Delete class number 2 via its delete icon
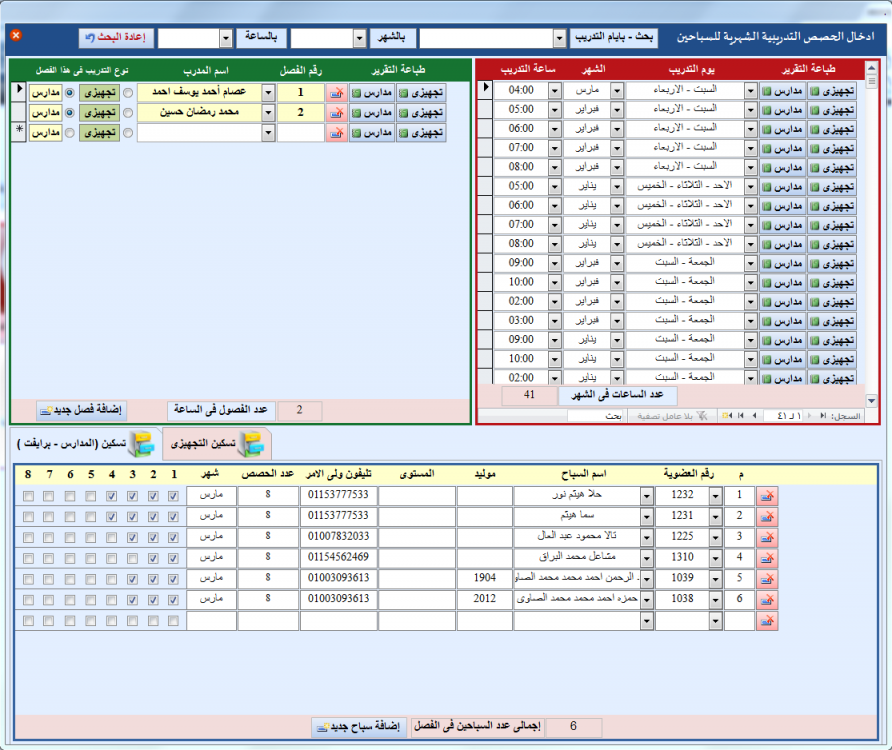Image resolution: width=892 pixels, height=750 pixels. (x=337, y=113)
